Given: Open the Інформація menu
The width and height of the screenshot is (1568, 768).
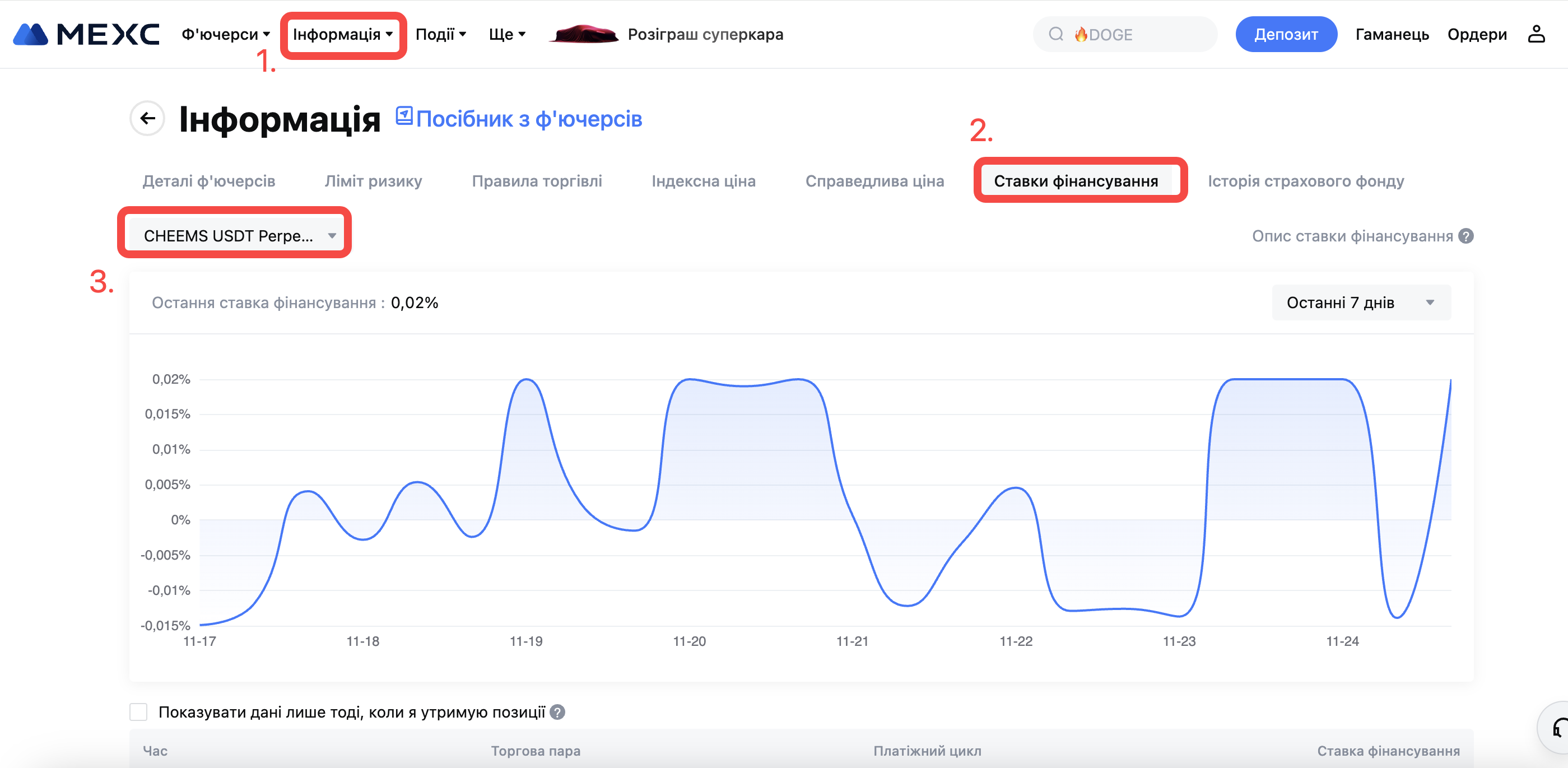Looking at the screenshot, I should coord(342,35).
